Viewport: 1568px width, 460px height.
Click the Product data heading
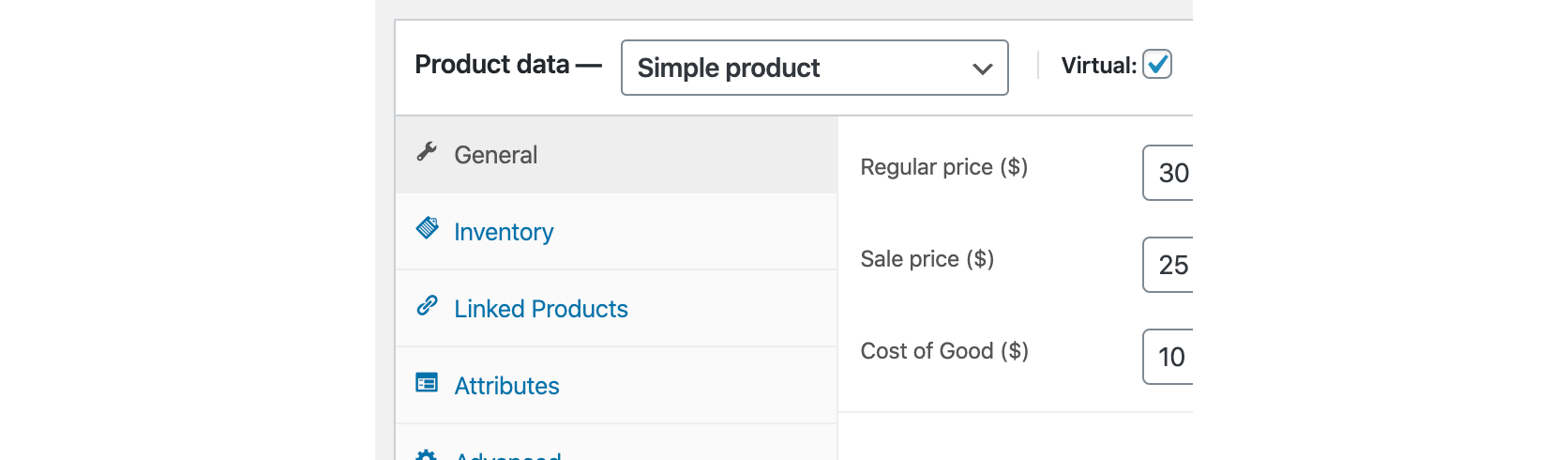tap(492, 65)
